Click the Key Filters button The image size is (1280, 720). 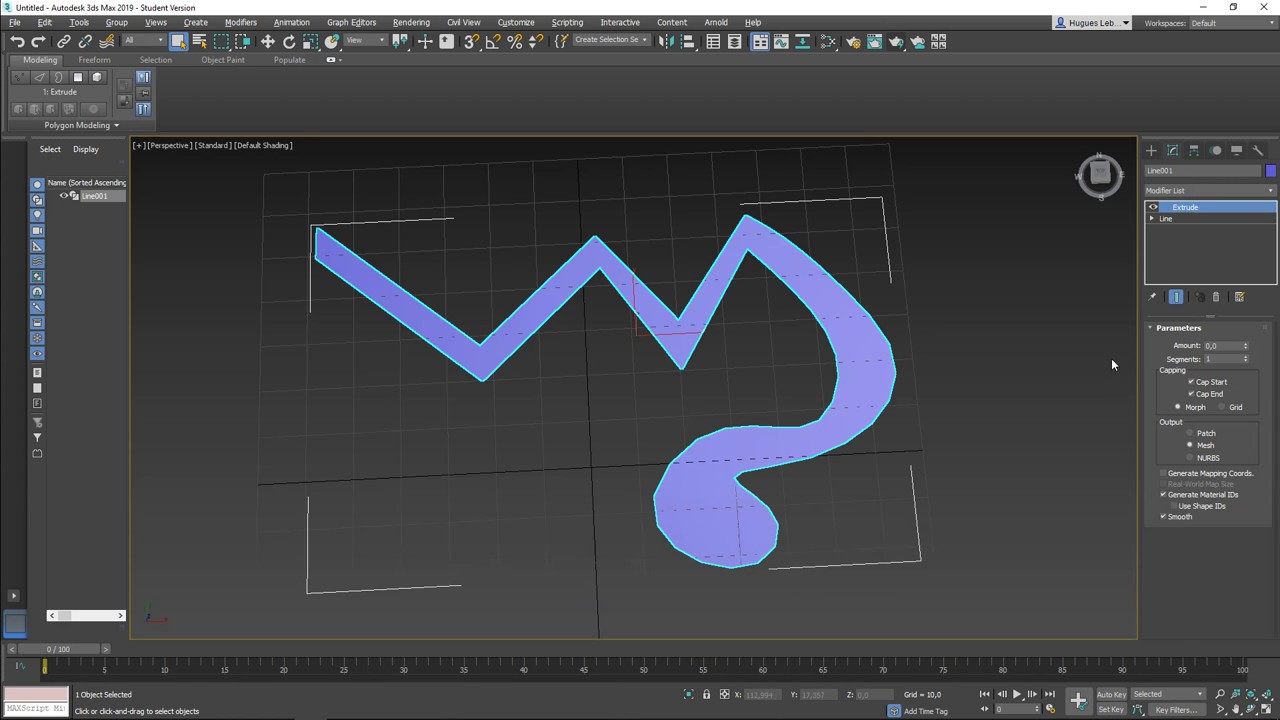click(x=1176, y=710)
